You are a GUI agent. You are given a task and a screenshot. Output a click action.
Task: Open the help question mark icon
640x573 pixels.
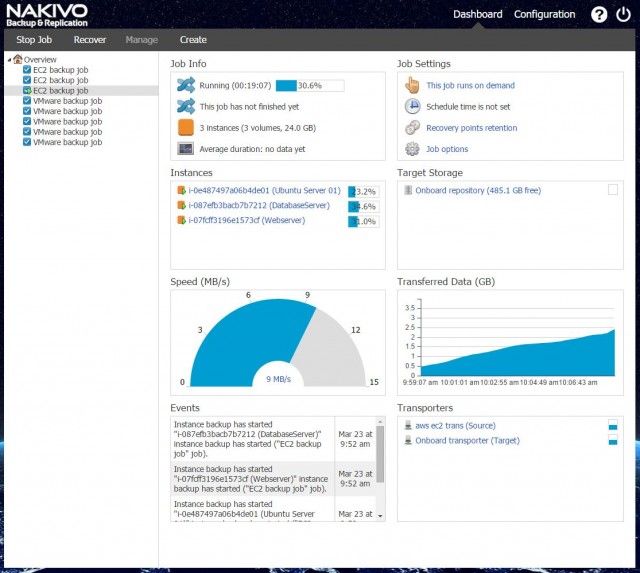[599, 15]
